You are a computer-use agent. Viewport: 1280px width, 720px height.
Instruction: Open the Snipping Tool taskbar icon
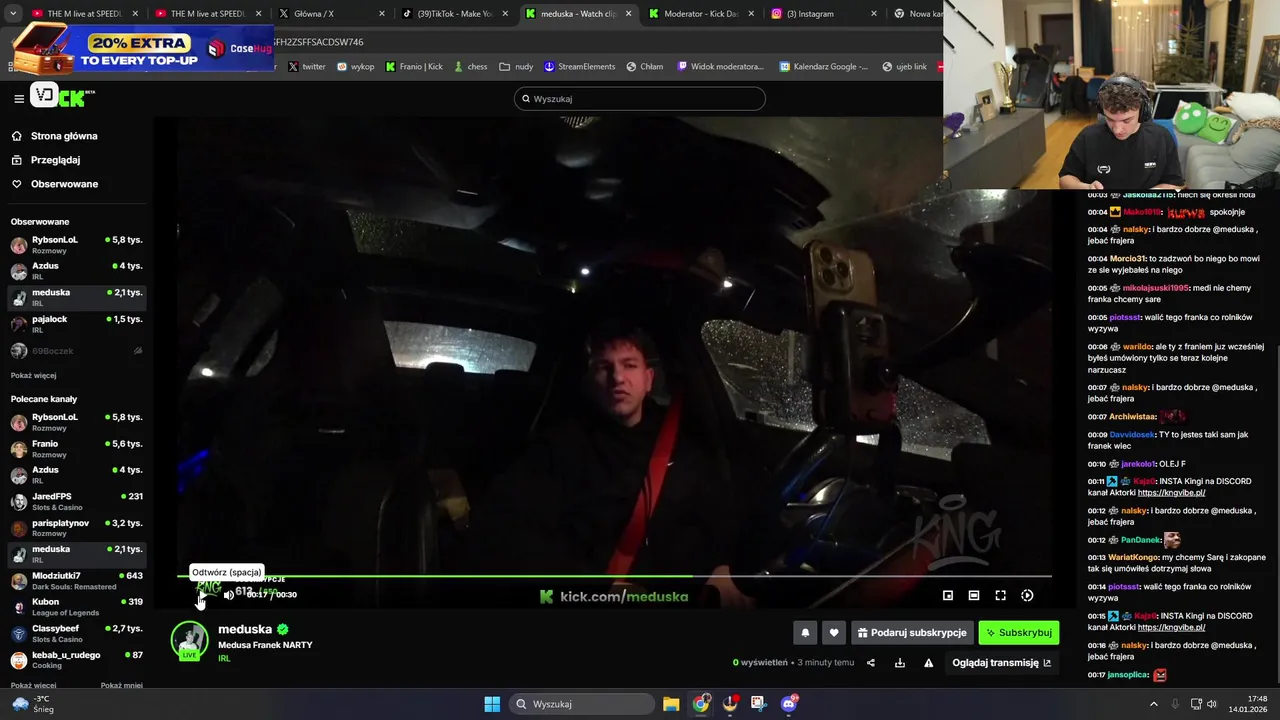758,704
